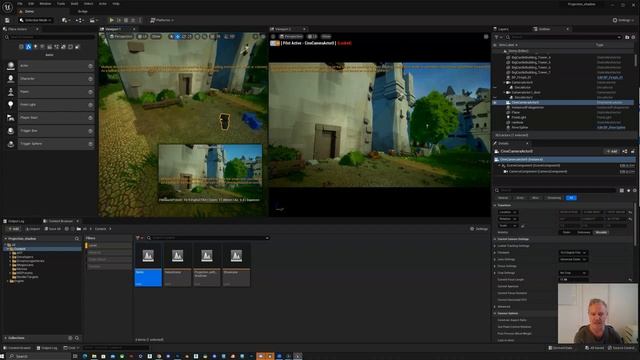This screenshot has width=640, height=360.
Task: Select the last category icon in Place Actors
Action: point(77,47)
